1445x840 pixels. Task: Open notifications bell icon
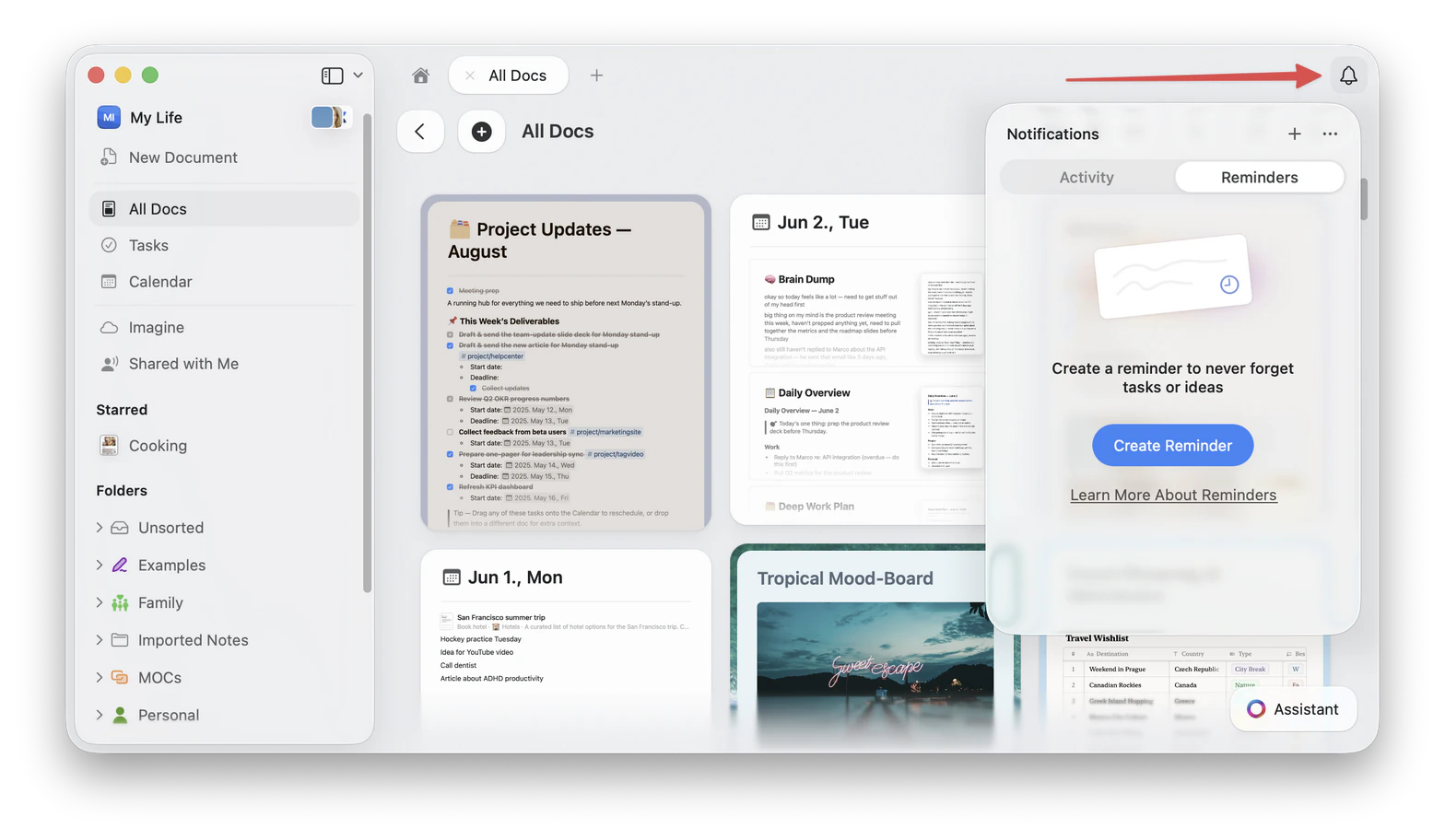pos(1348,76)
